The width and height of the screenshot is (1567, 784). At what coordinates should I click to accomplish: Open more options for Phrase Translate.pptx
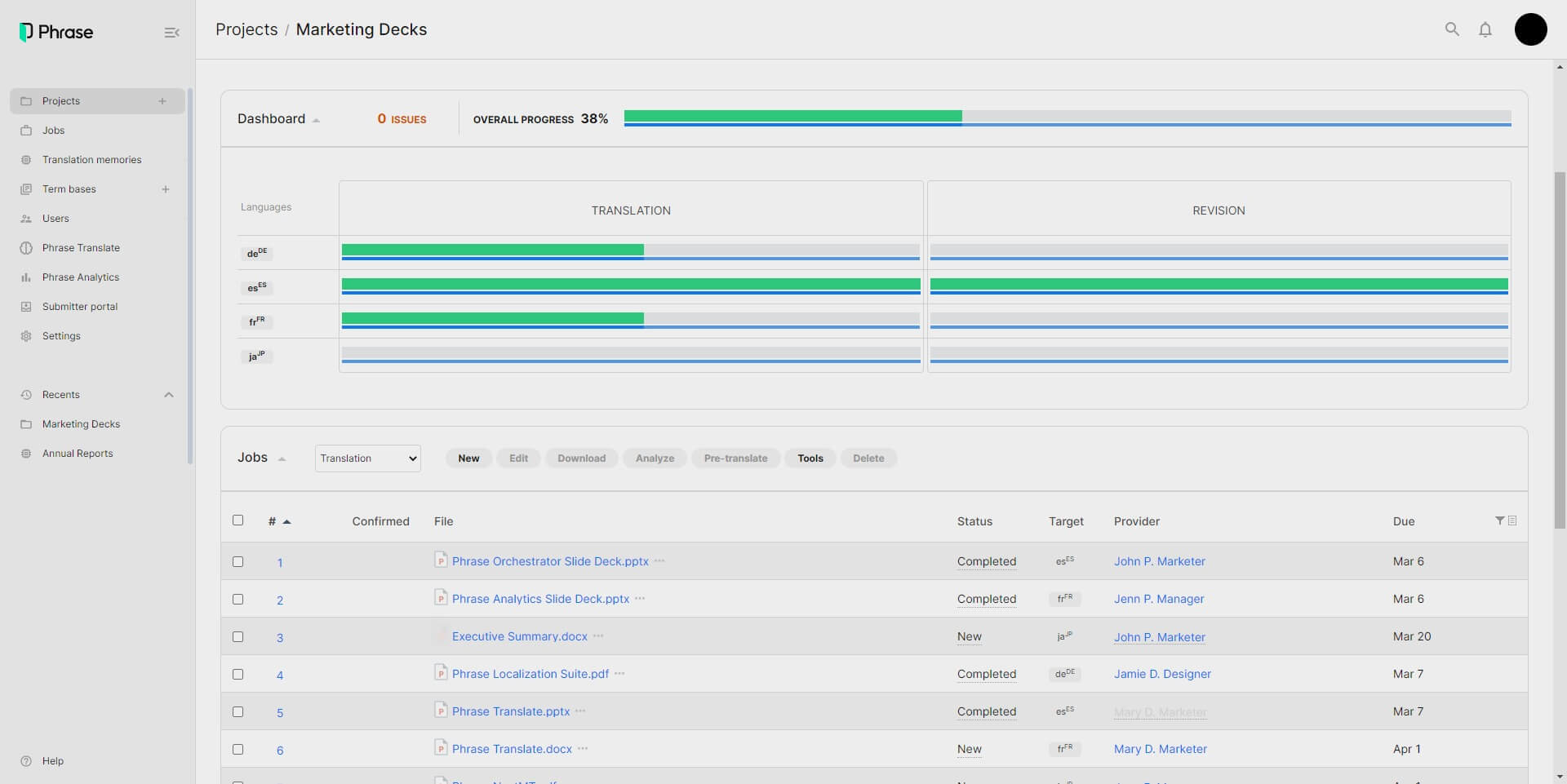pos(580,711)
